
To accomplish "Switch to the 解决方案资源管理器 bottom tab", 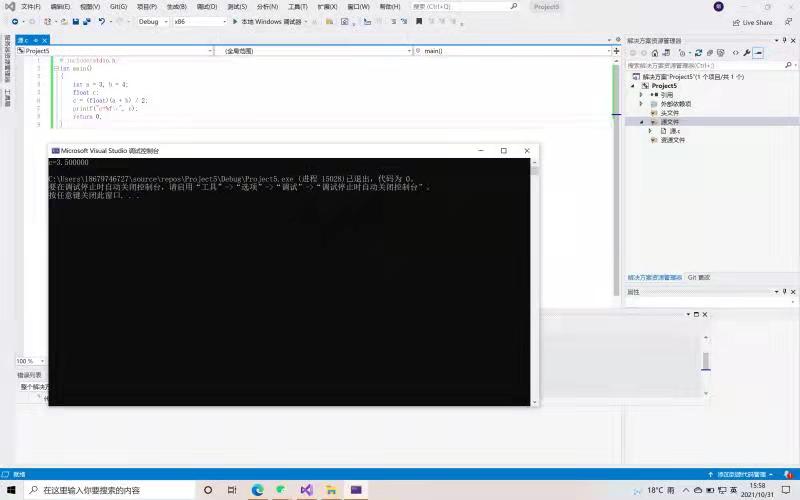I will coord(655,278).
